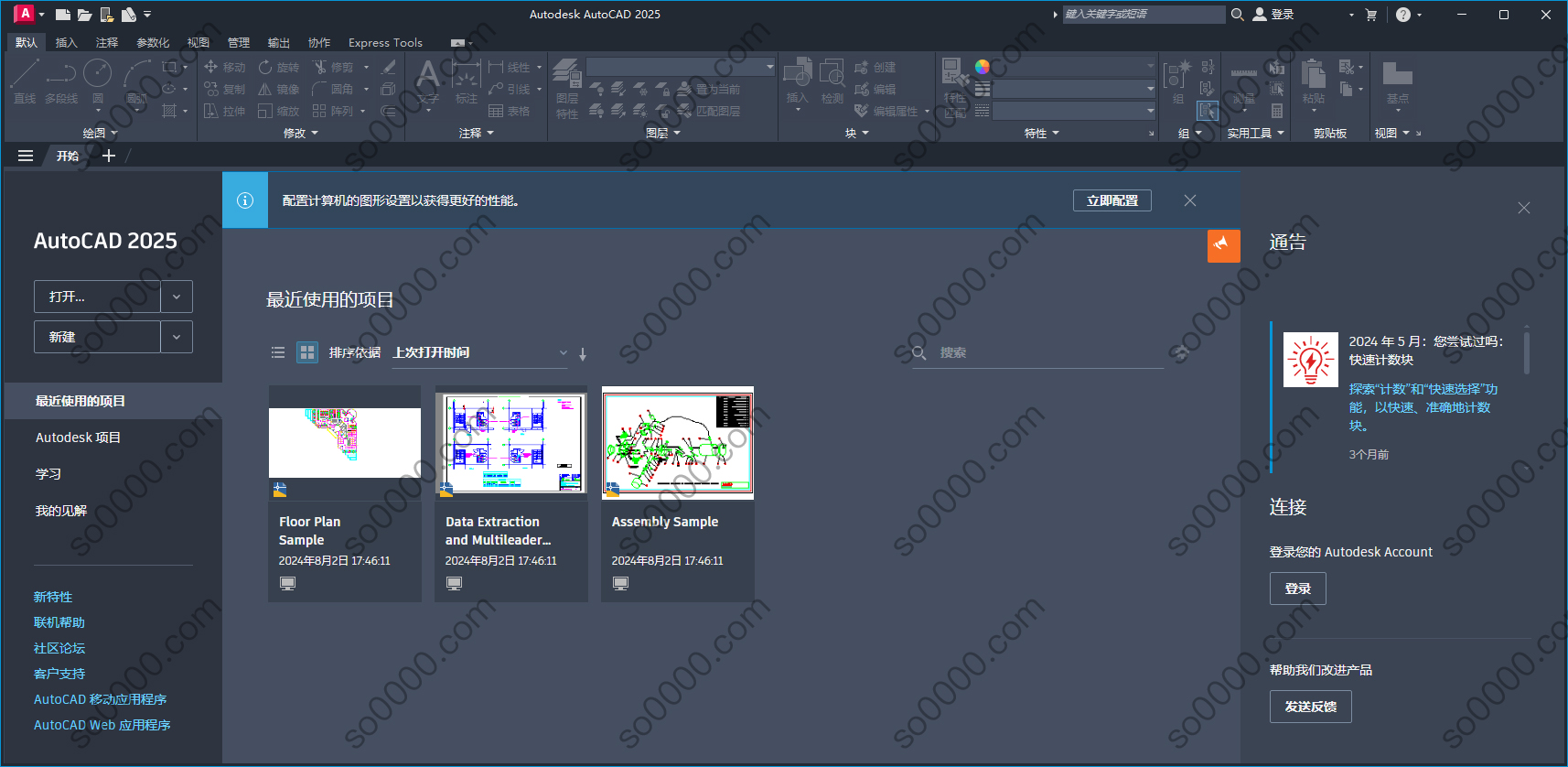
Task: Open the Default (默认) ribbon tab
Action: coord(27,42)
